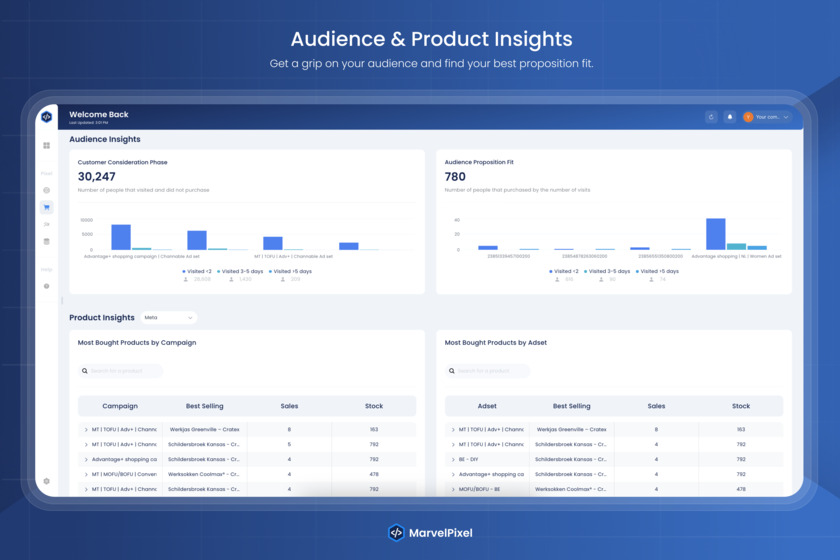The image size is (840, 560).
Task: Expand adset row 'BE - DIY'
Action: click(x=453, y=460)
